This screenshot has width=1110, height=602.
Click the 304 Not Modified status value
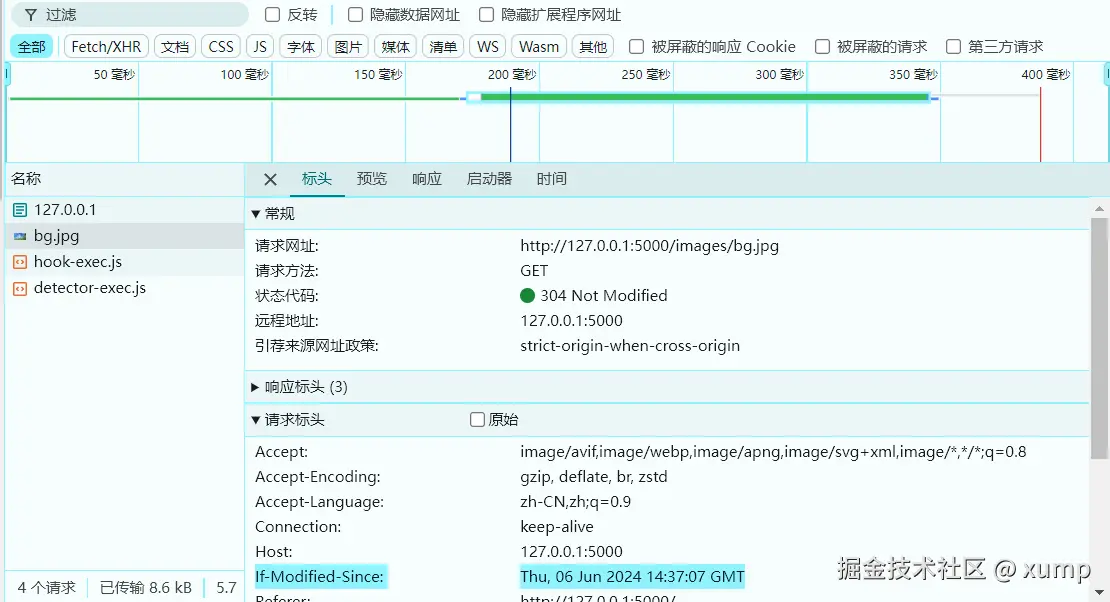click(604, 295)
